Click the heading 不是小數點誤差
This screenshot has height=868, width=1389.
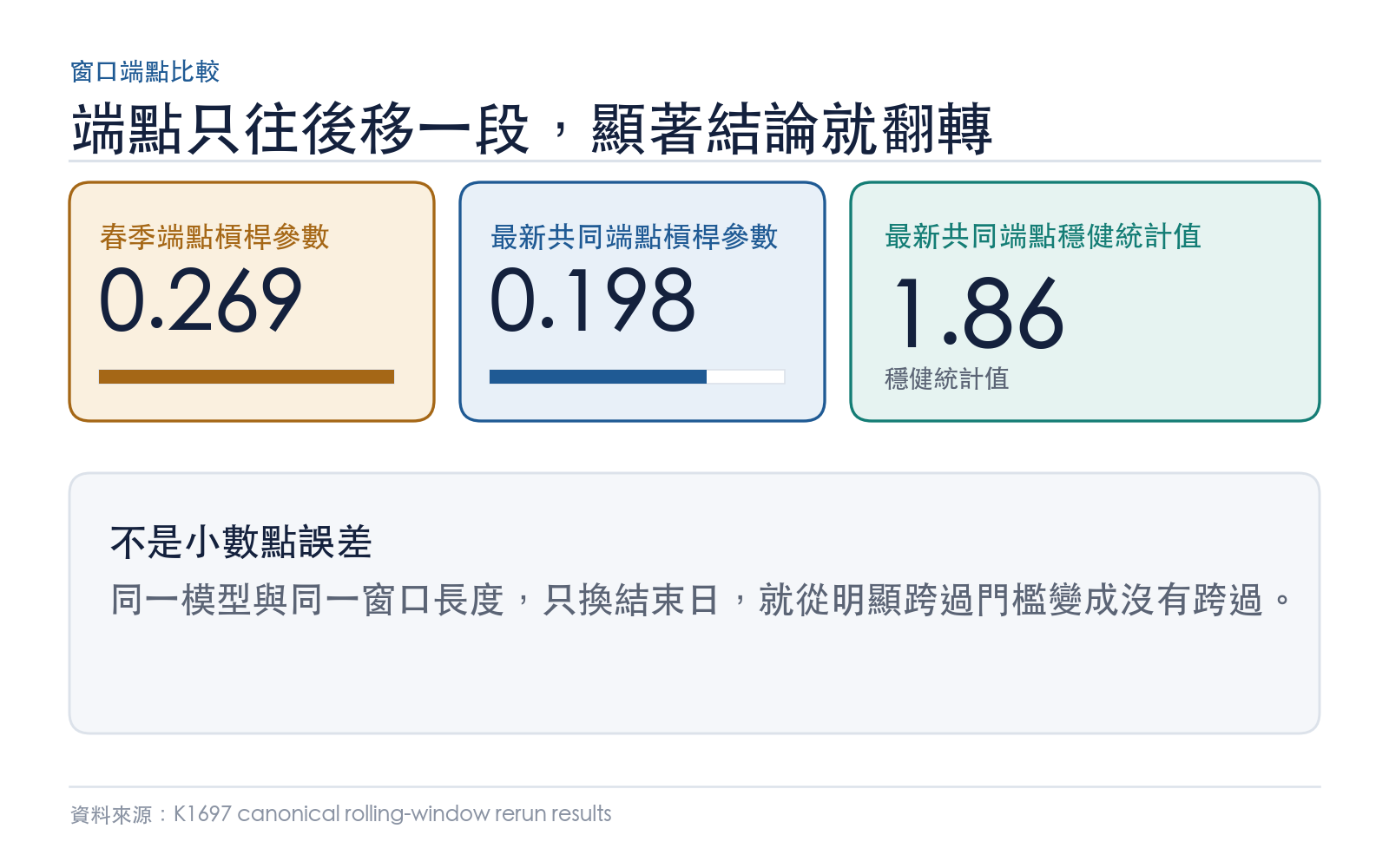coord(241,542)
